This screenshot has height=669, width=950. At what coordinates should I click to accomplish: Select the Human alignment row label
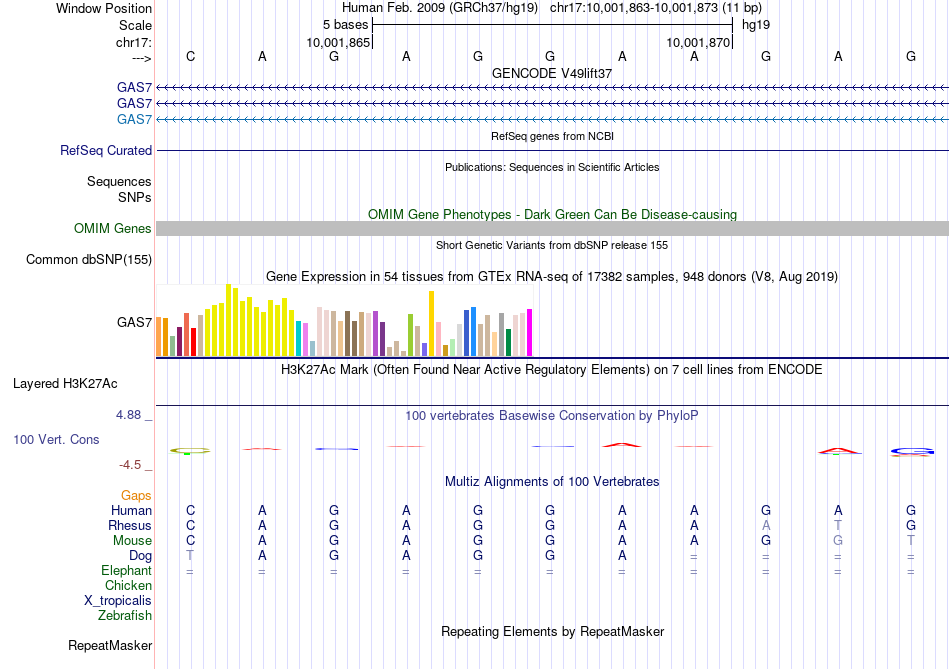131,510
